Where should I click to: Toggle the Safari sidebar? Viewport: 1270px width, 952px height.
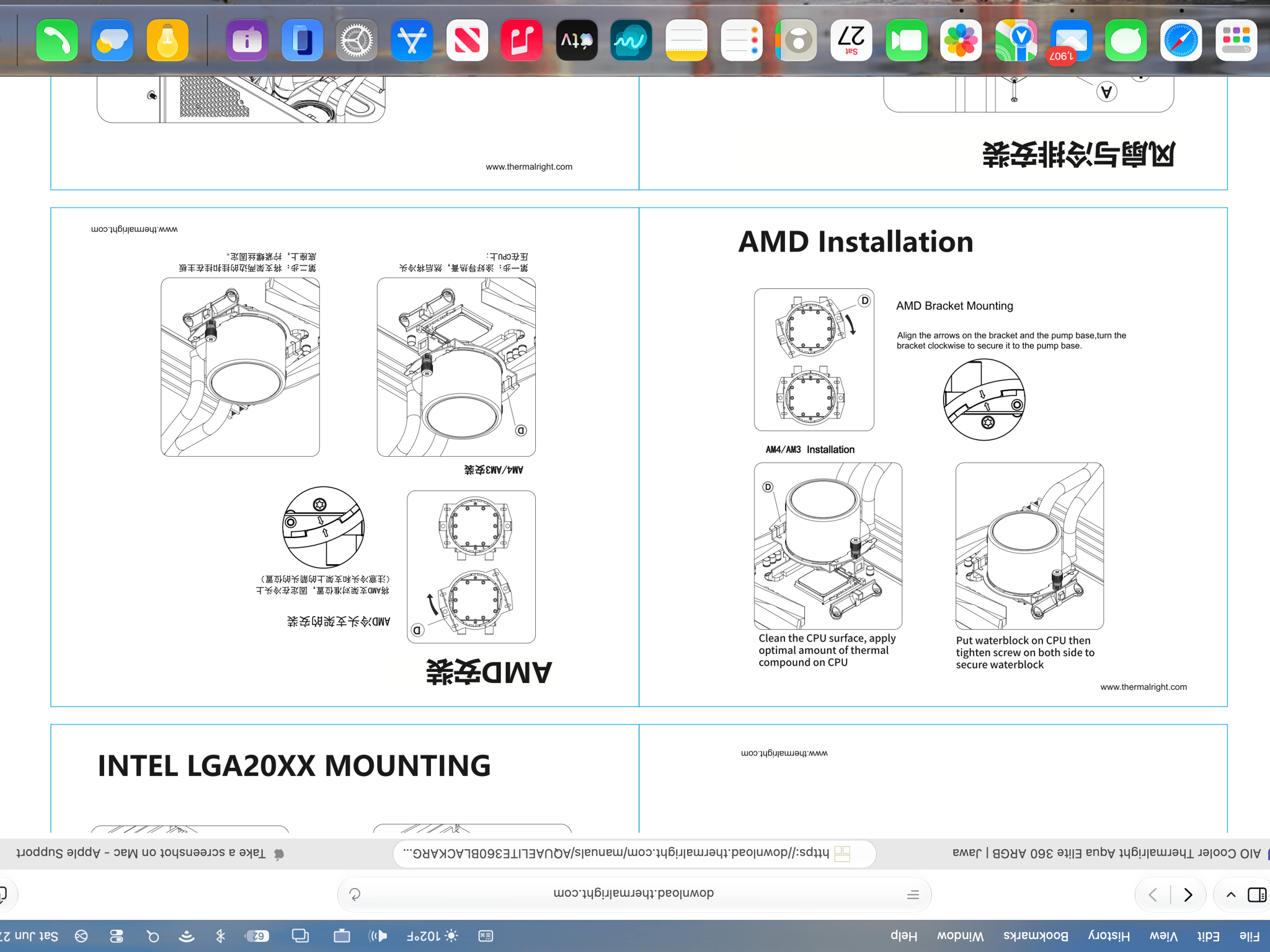[1257, 895]
